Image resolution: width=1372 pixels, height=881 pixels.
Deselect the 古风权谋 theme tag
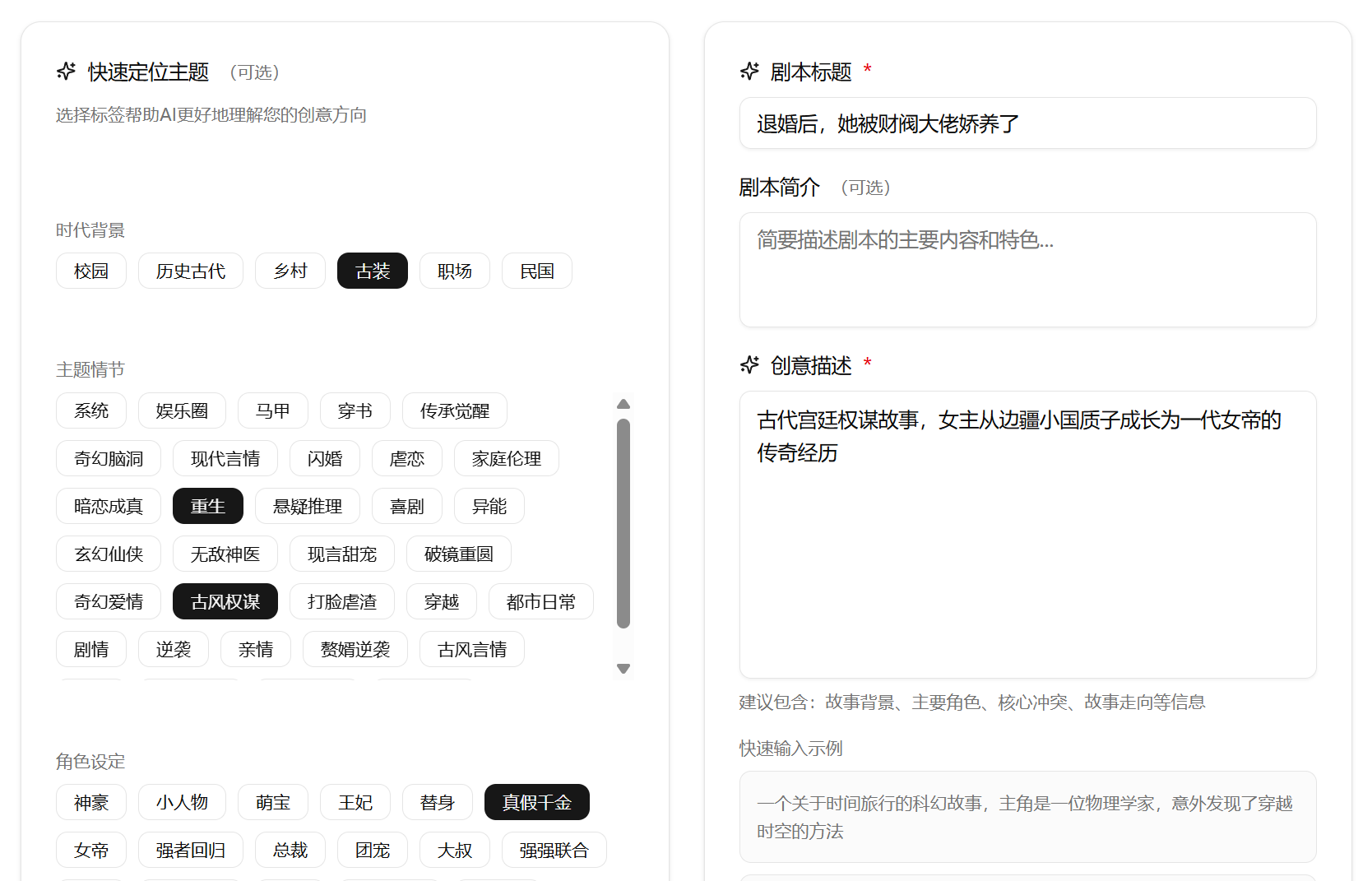pos(225,602)
